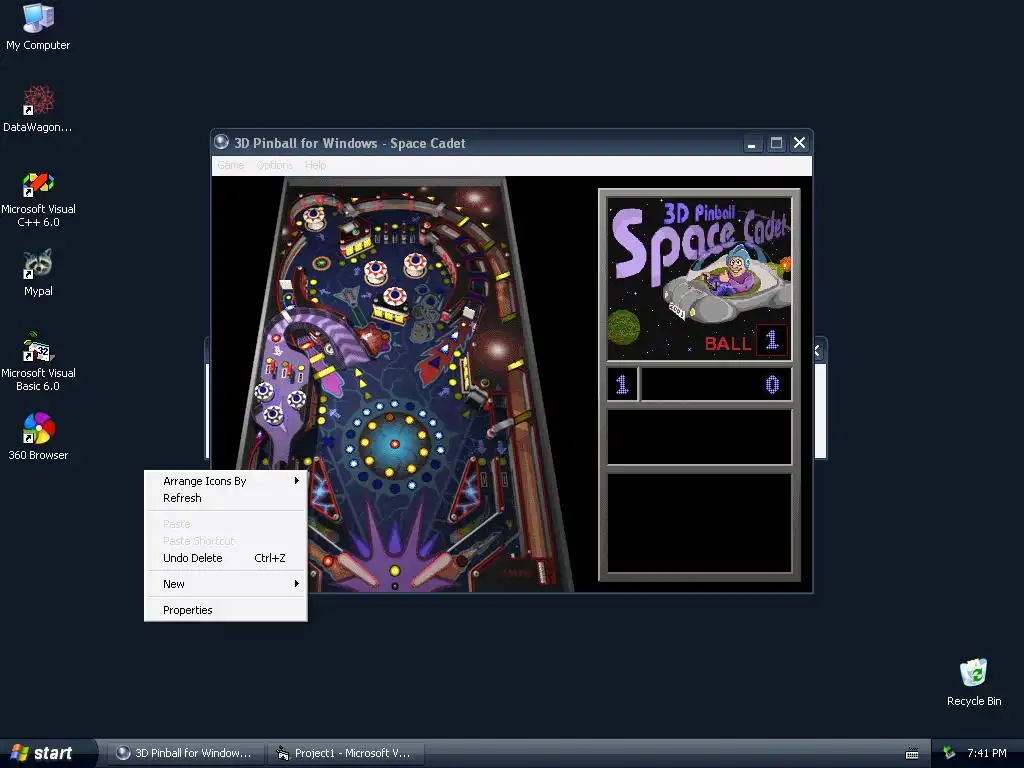Switch to Project1 Microsoft Visual taskbar button

pyautogui.click(x=346, y=753)
